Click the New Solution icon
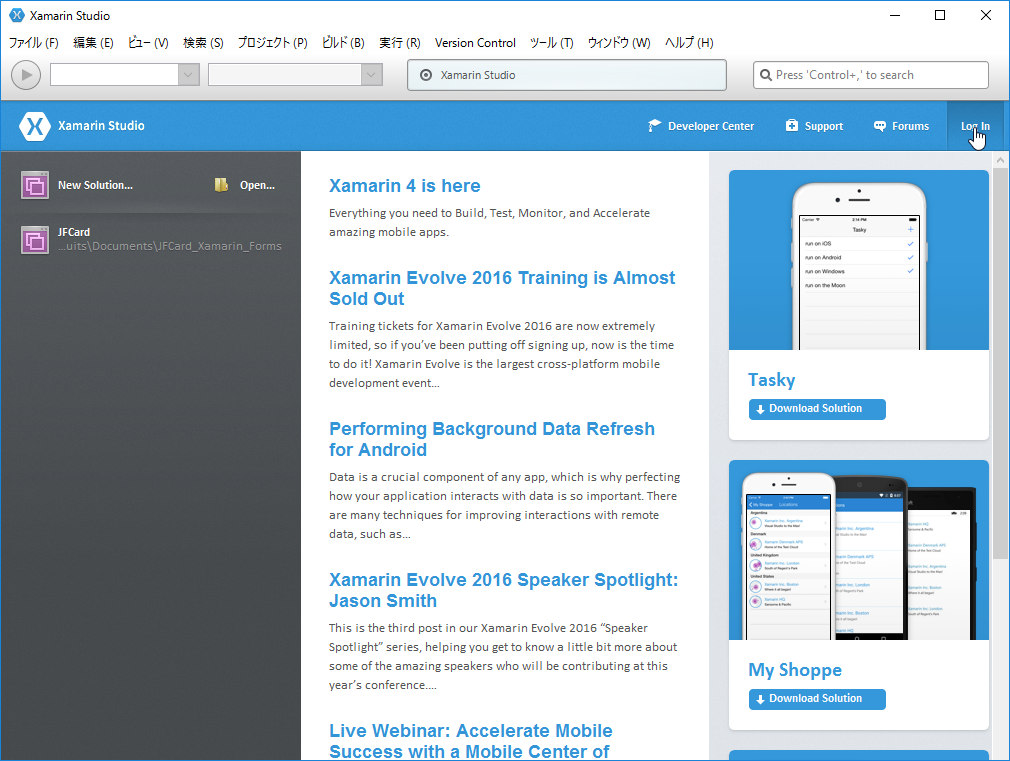This screenshot has height=761, width=1010. pyautogui.click(x=35, y=186)
